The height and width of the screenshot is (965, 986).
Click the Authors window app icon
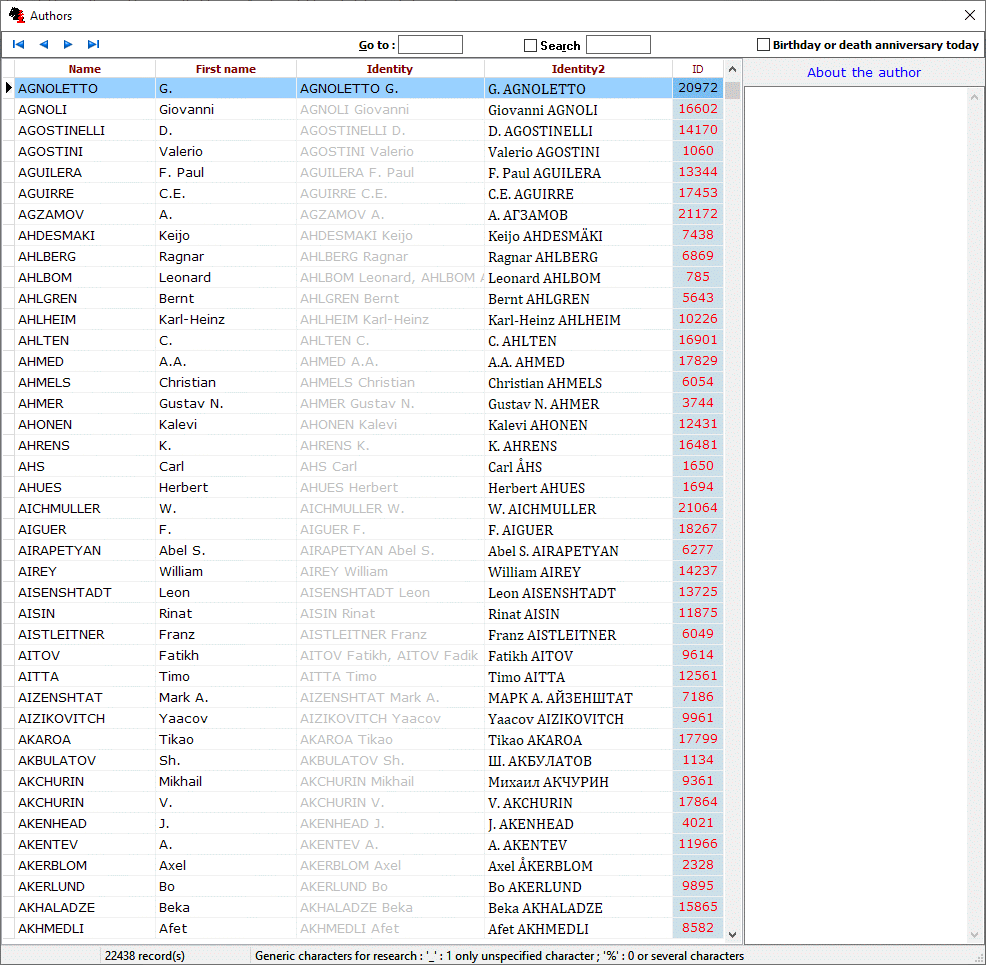[x=16, y=15]
